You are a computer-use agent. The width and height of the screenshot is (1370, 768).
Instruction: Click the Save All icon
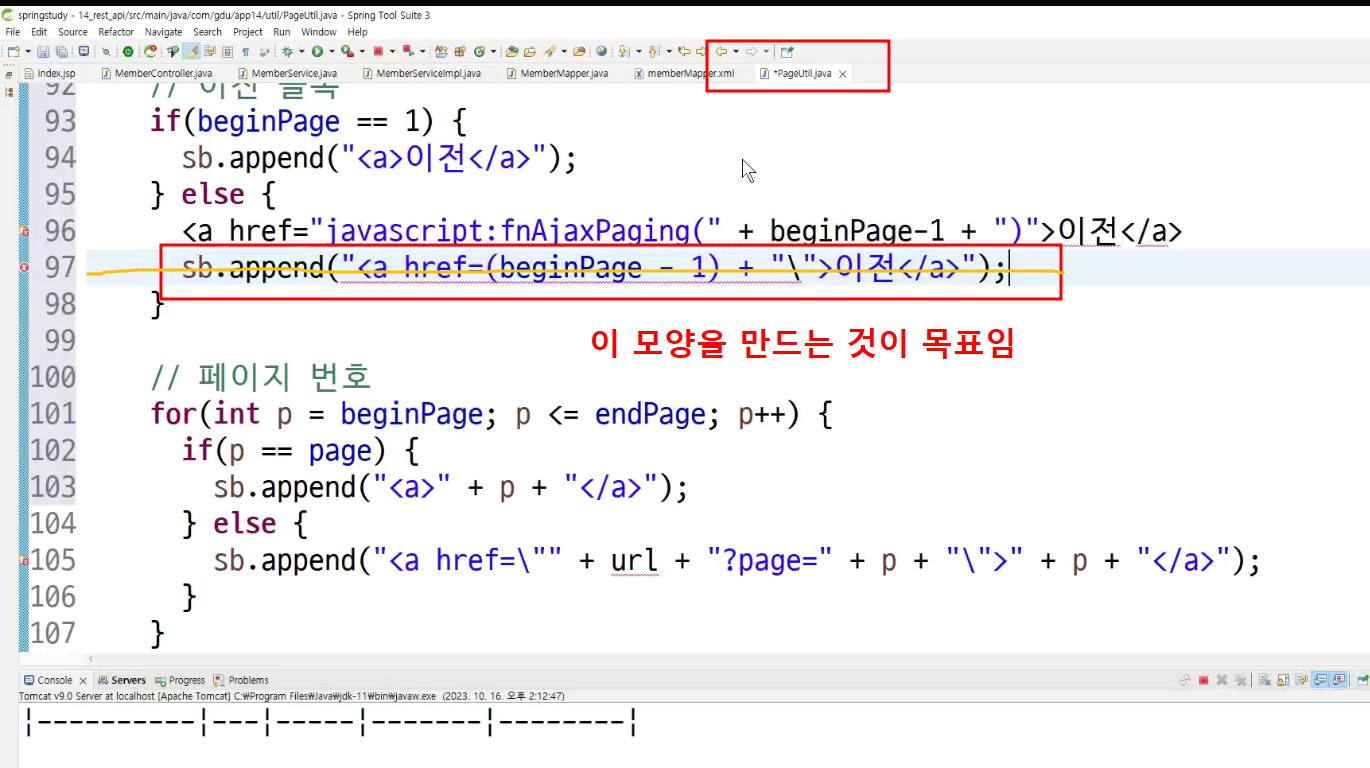pos(61,51)
